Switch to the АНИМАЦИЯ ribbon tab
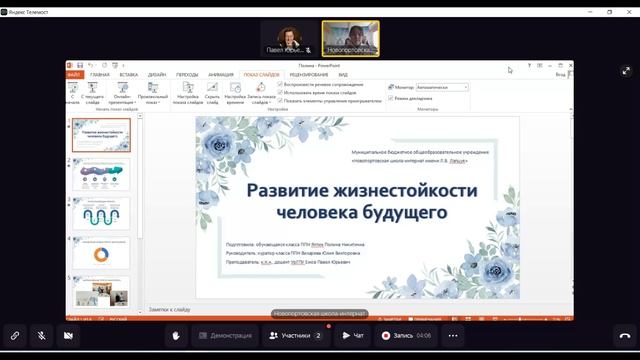640x360 pixels. point(221,75)
